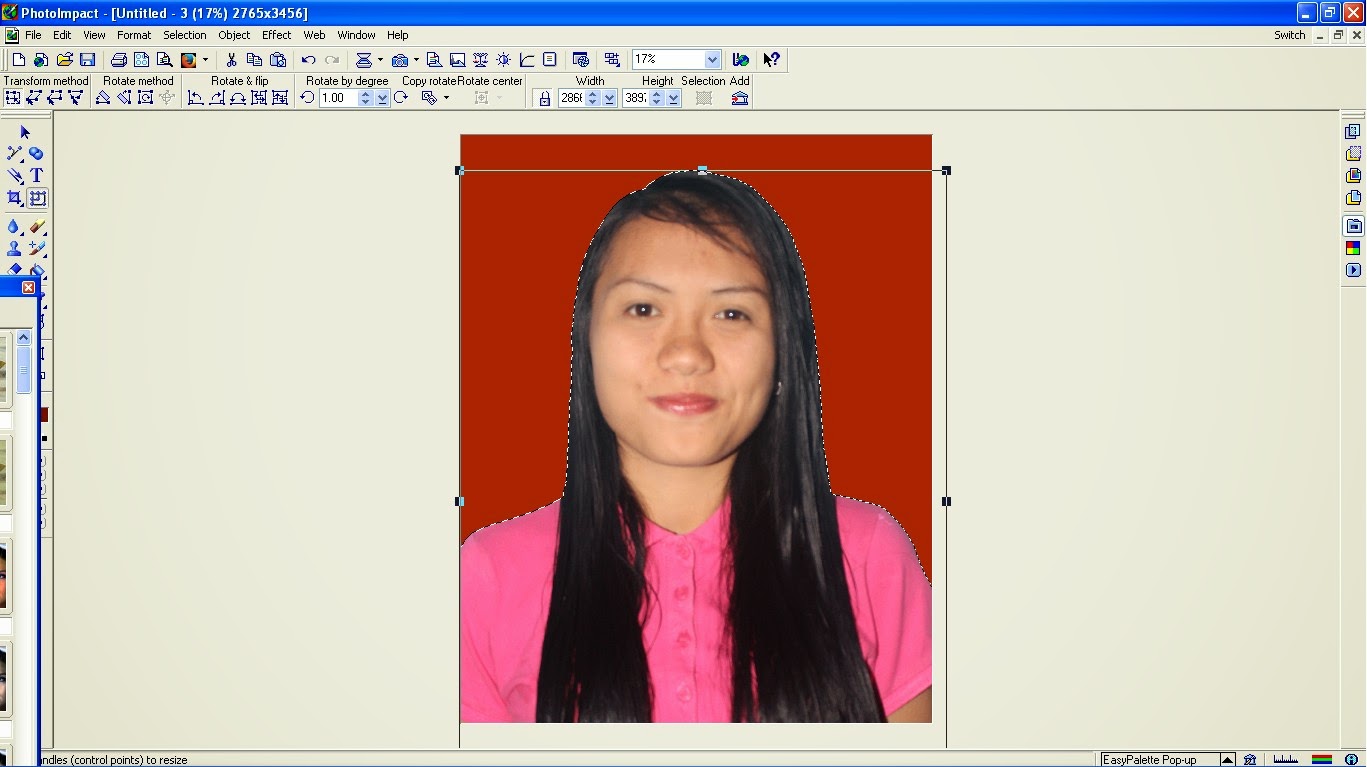The image size is (1367, 767).
Task: Select the Retouch Paintbrush tool
Action: (37, 250)
